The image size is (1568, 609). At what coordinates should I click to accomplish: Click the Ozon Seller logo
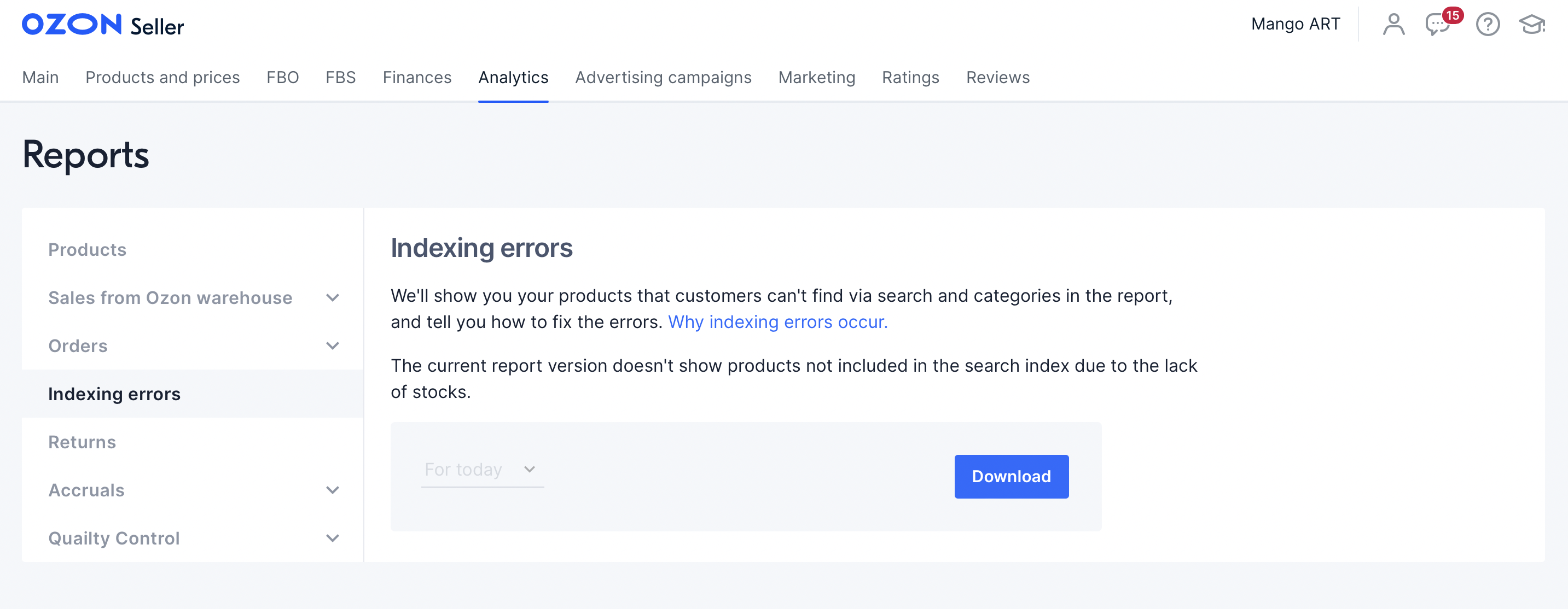pos(103,25)
